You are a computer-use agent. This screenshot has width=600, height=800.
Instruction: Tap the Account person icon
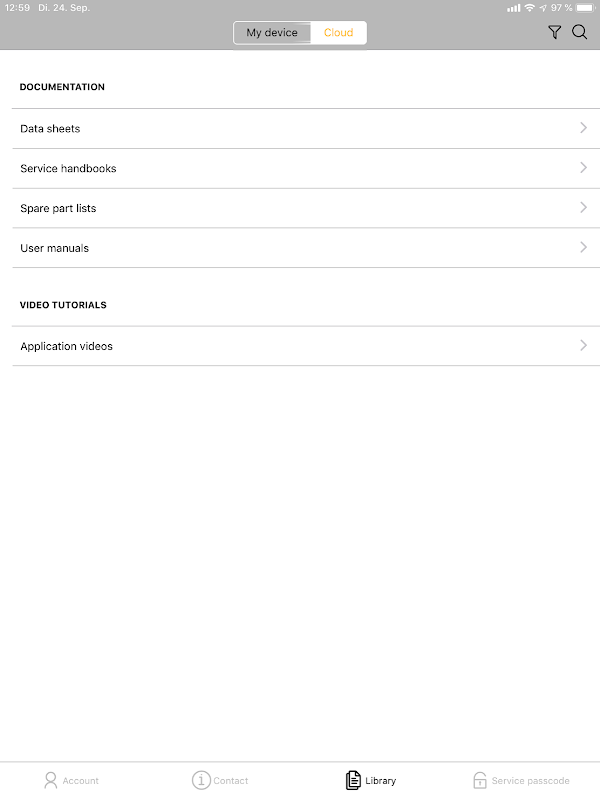tap(51, 780)
